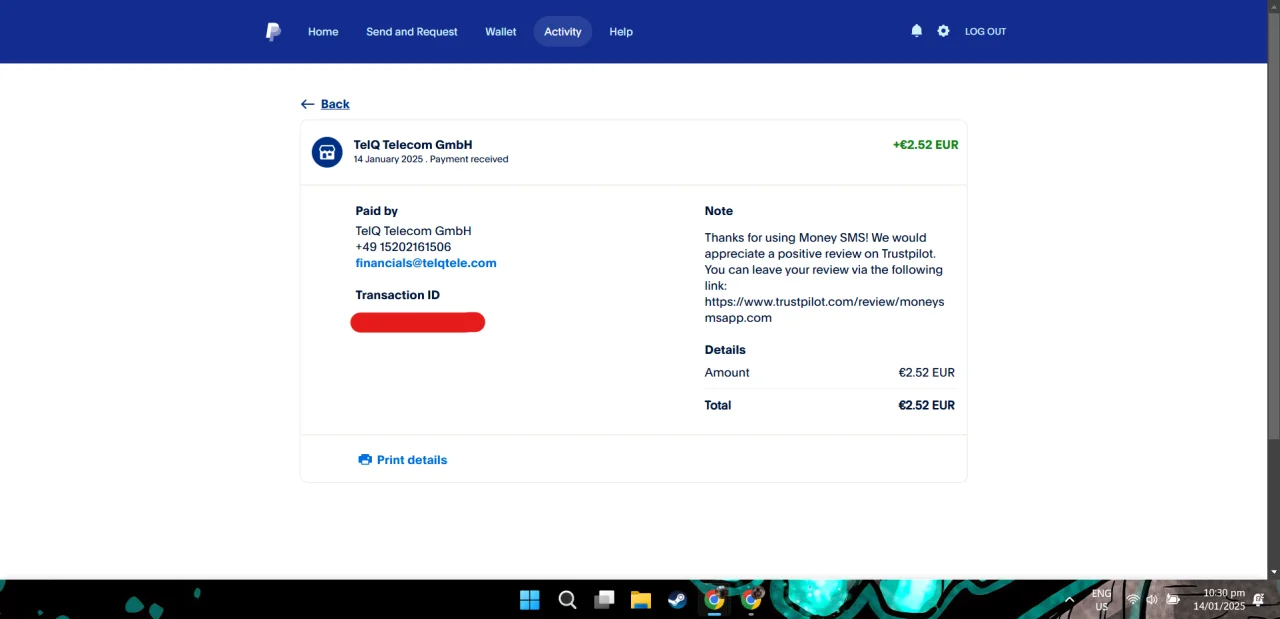Screen dimensions: 1280x619
Task: Click the financials@telqtele.com email link
Action: pyautogui.click(x=426, y=263)
